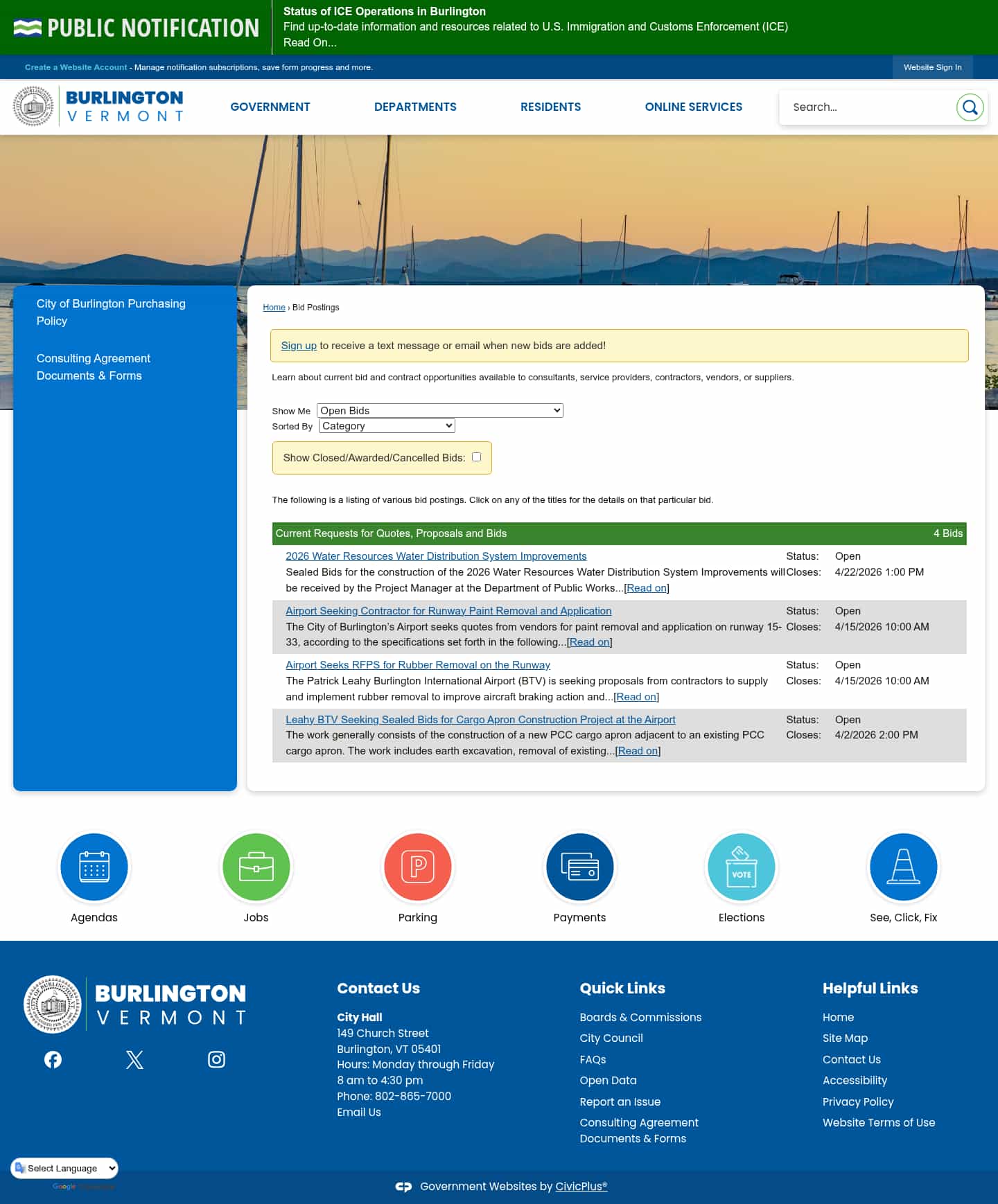Click the CivicPlus footer link
The width and height of the screenshot is (998, 1204).
(581, 1186)
